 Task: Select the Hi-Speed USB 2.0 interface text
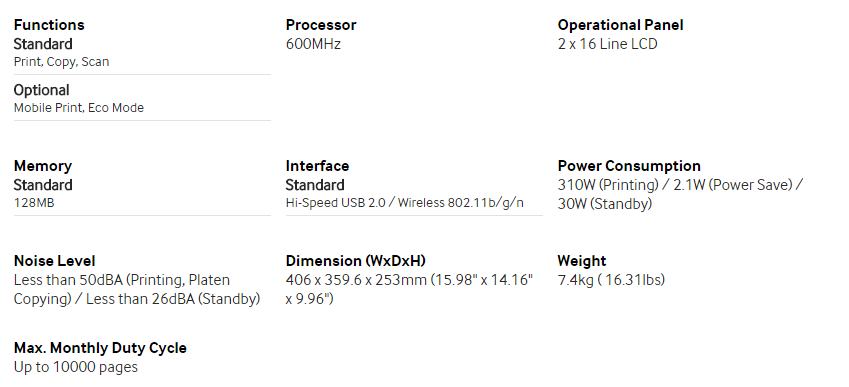[336, 203]
